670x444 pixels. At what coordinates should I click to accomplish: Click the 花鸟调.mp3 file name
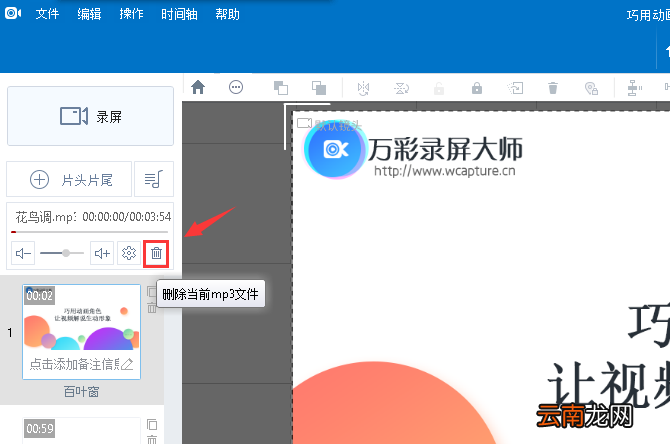[46, 217]
